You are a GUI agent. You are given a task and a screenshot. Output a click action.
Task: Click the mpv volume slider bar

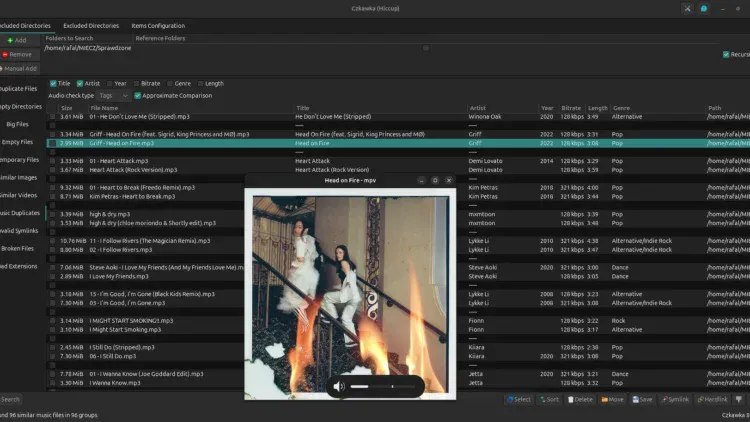coord(383,386)
